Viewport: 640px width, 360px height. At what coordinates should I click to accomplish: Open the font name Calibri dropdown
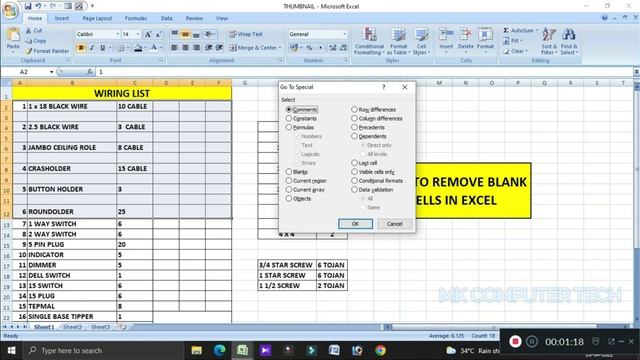point(118,34)
